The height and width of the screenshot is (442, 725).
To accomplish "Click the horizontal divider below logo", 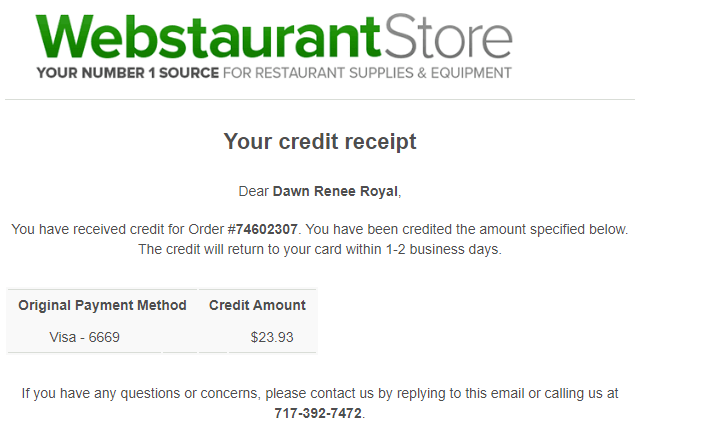I will click(320, 99).
